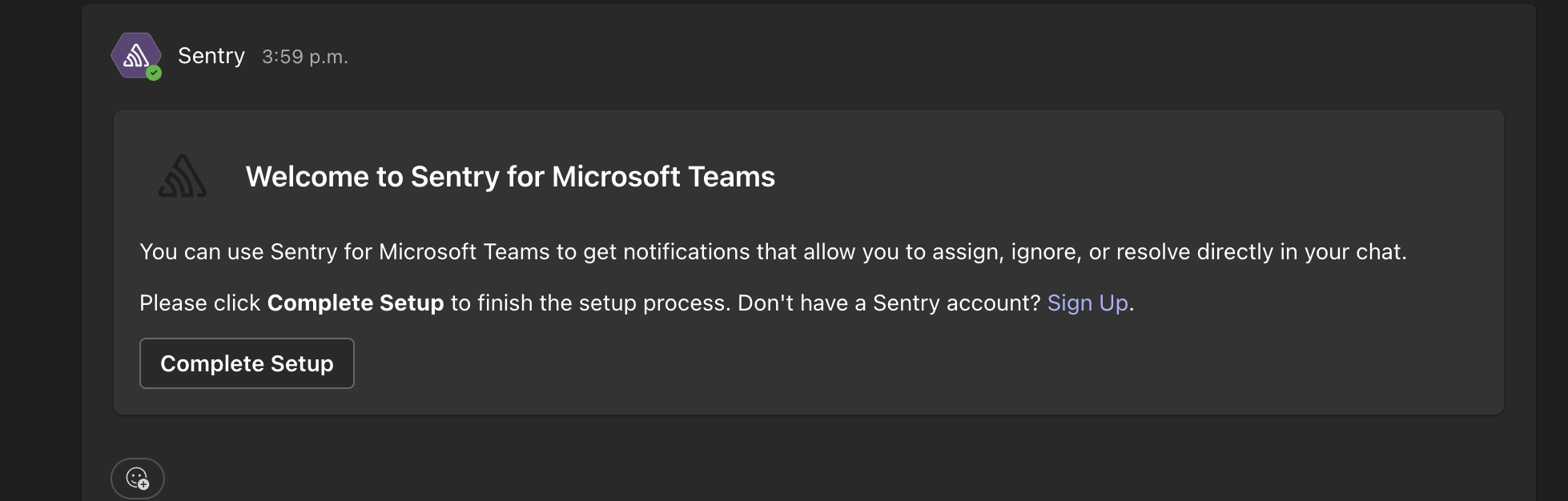Click the "Please click" words starting the second paragraph
Screen dimensions: 1568x501
pyautogui.click(x=200, y=303)
